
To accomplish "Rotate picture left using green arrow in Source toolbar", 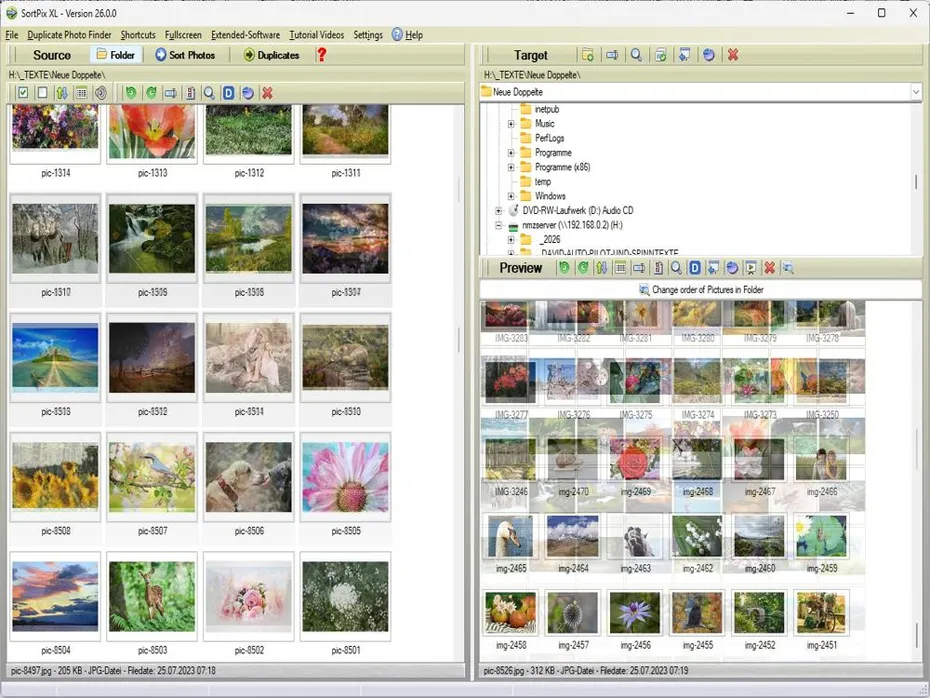I will [x=131, y=92].
